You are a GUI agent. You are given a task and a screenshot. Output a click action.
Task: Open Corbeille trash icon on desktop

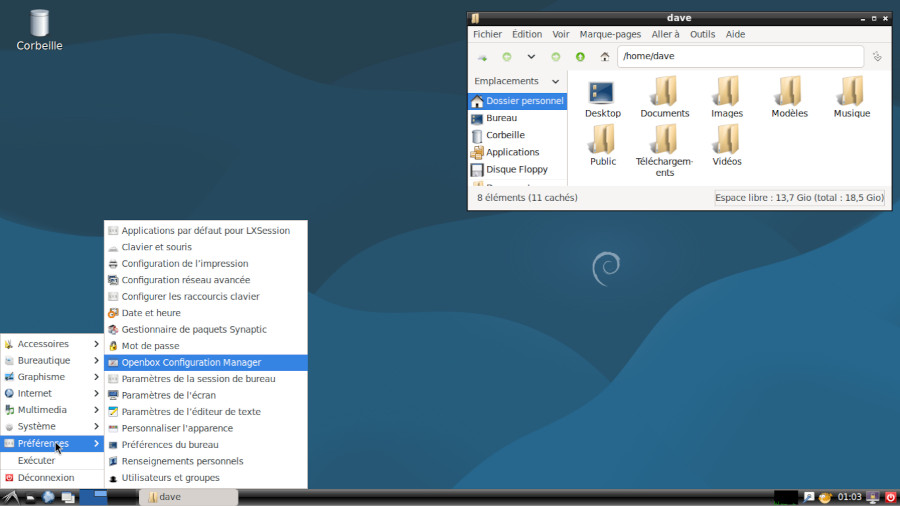click(x=39, y=30)
